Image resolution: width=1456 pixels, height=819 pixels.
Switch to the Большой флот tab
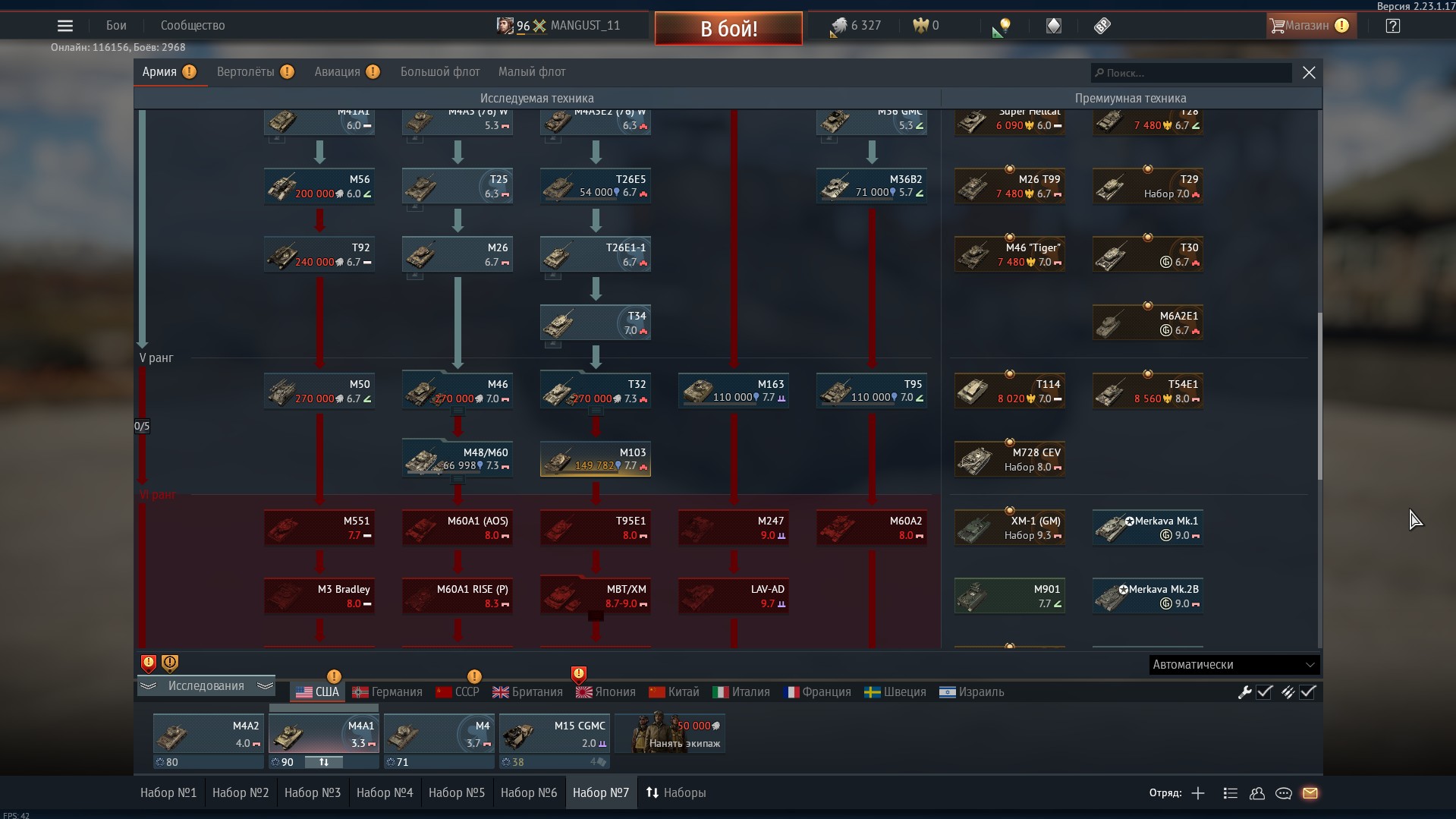[x=440, y=72]
